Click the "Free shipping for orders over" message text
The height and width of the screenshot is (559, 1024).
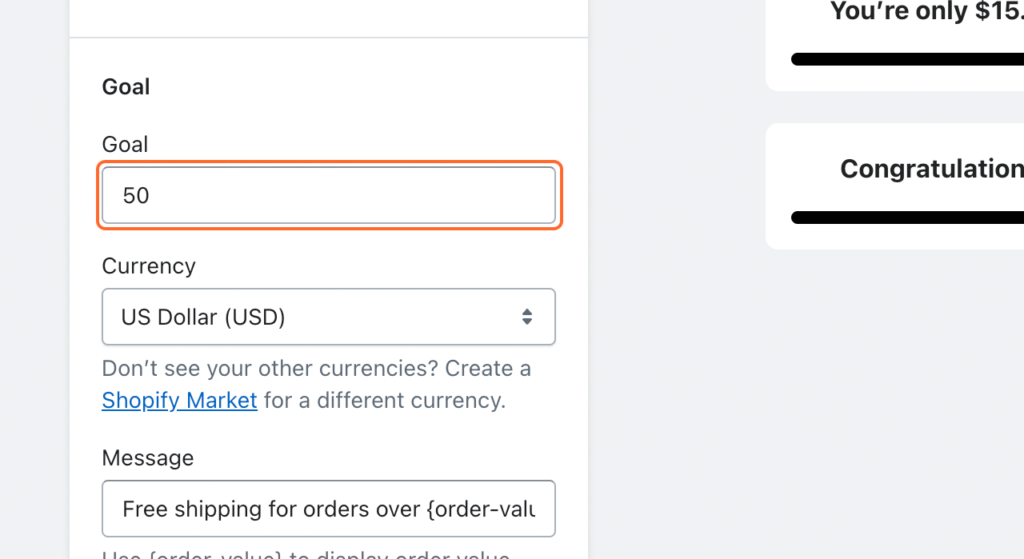(x=271, y=509)
